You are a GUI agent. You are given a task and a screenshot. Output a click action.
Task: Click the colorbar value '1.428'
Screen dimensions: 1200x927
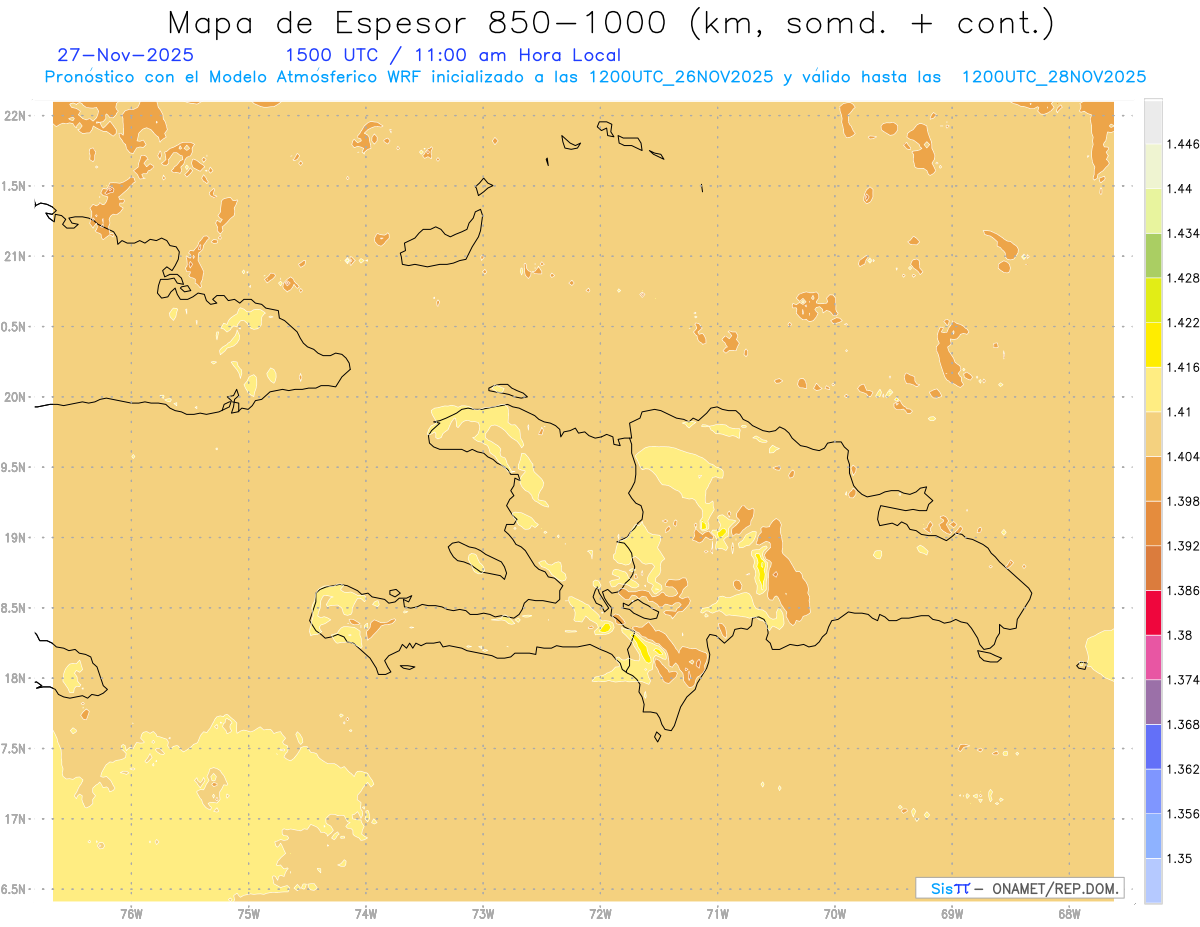1183,278
